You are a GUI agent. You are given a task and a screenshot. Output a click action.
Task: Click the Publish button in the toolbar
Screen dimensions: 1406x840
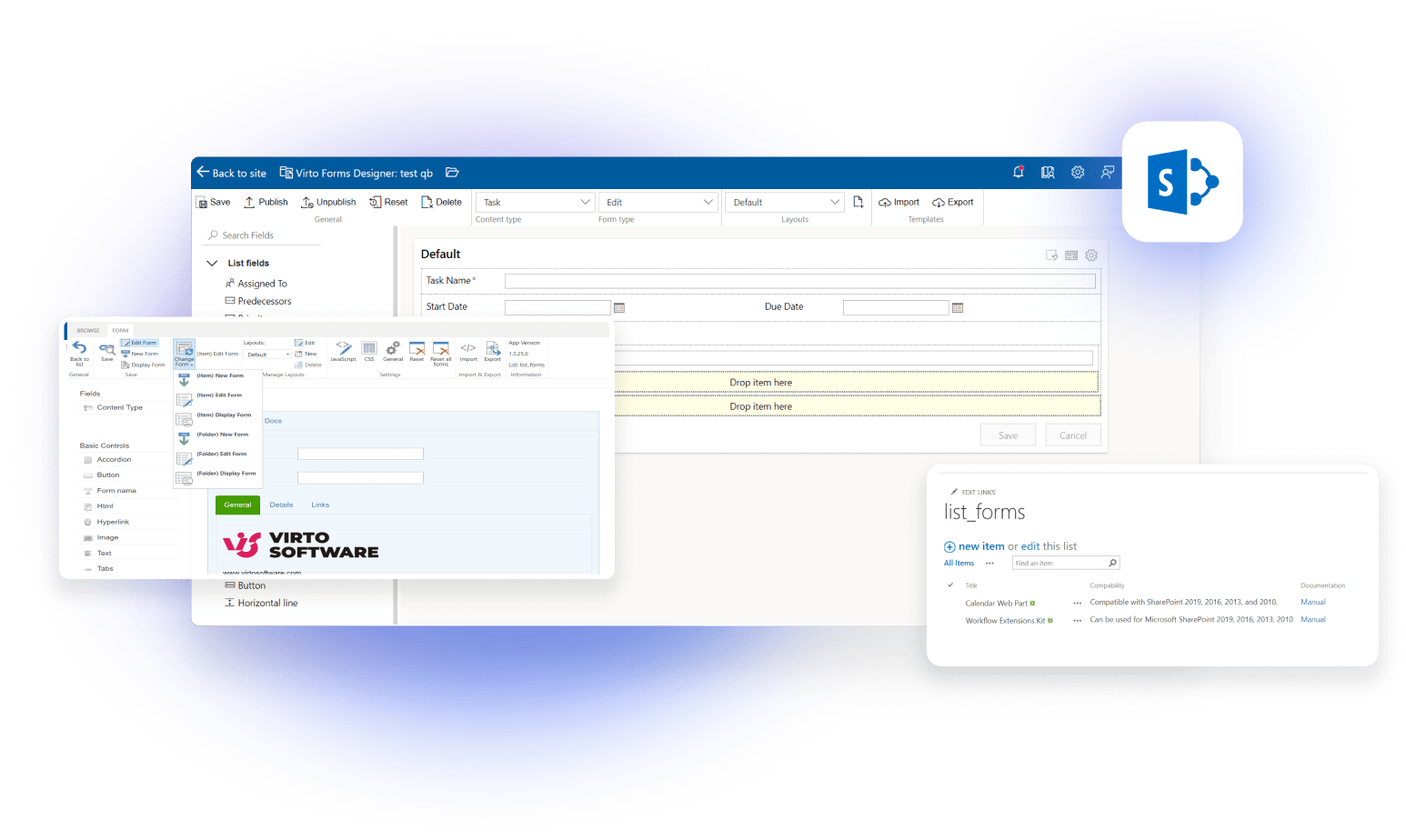pos(265,202)
